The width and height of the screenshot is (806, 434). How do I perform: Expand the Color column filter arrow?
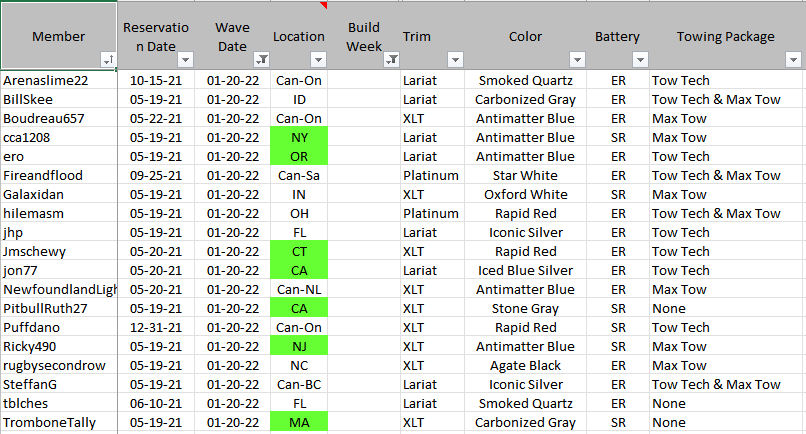[x=578, y=60]
